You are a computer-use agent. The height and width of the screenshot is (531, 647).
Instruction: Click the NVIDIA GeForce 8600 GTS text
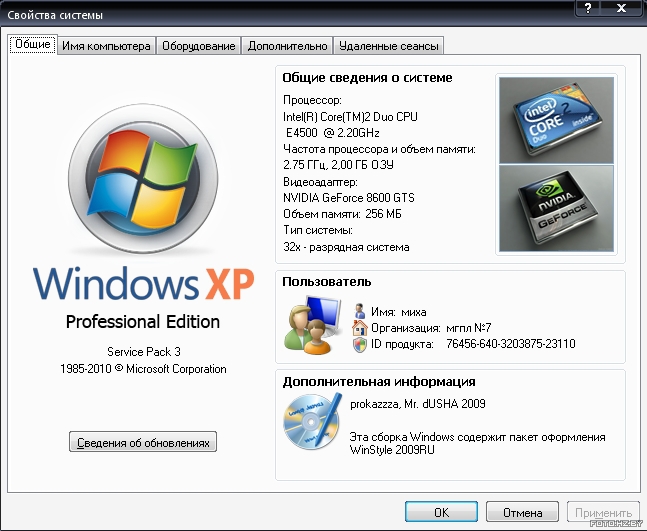point(349,198)
